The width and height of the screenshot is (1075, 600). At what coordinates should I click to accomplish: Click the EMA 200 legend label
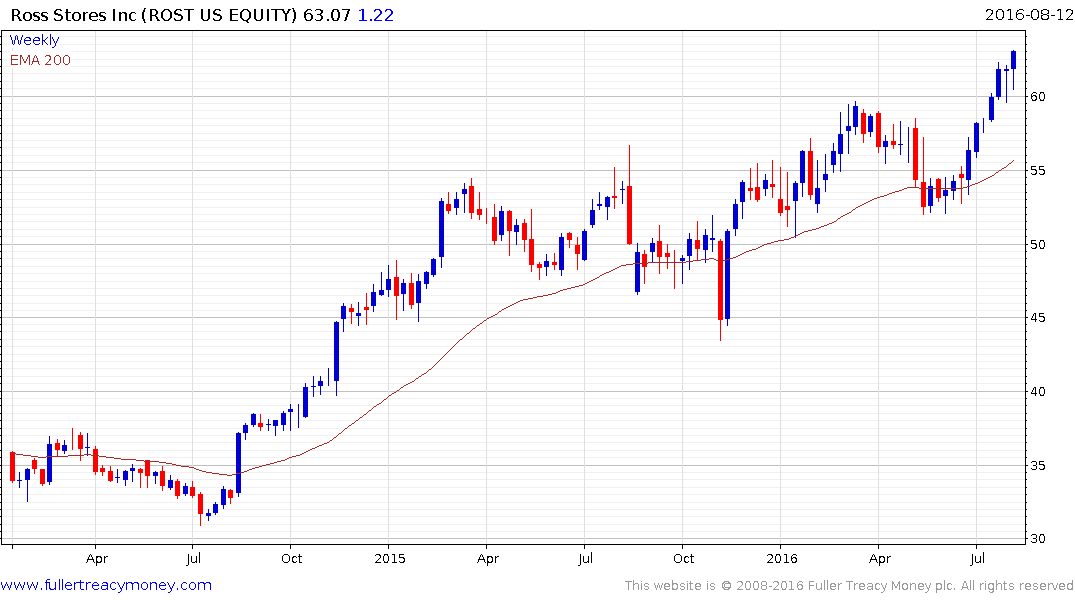(x=40, y=60)
